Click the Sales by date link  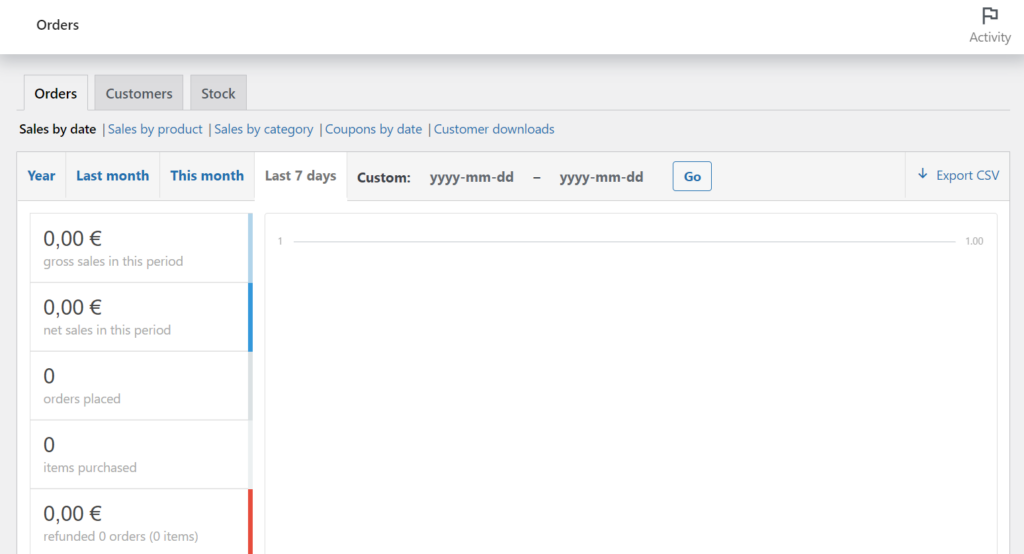[x=58, y=129]
